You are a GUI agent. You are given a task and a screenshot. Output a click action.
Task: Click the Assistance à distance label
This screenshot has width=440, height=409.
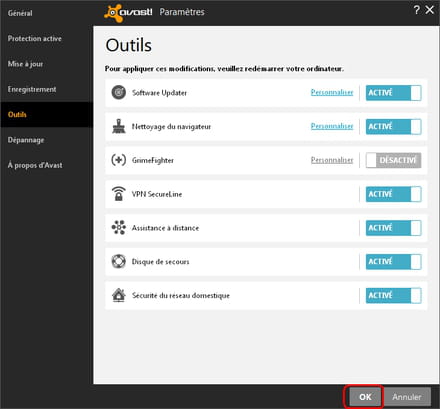165,228
